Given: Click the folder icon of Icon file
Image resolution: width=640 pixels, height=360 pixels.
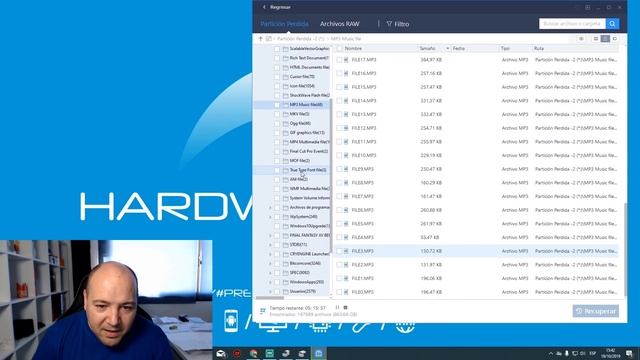Looking at the screenshot, I should point(286,86).
